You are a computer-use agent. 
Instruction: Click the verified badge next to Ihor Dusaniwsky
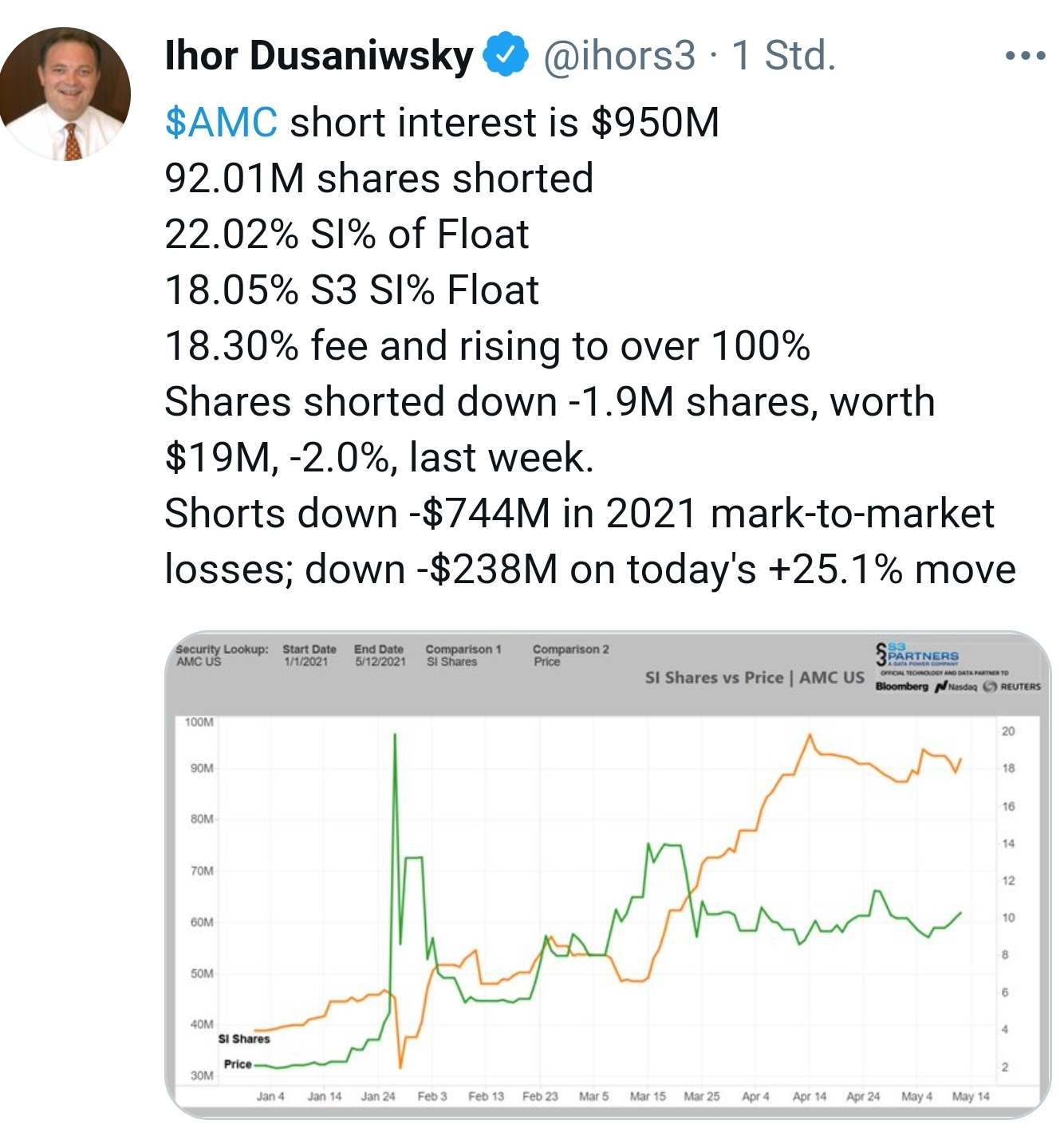[x=507, y=55]
